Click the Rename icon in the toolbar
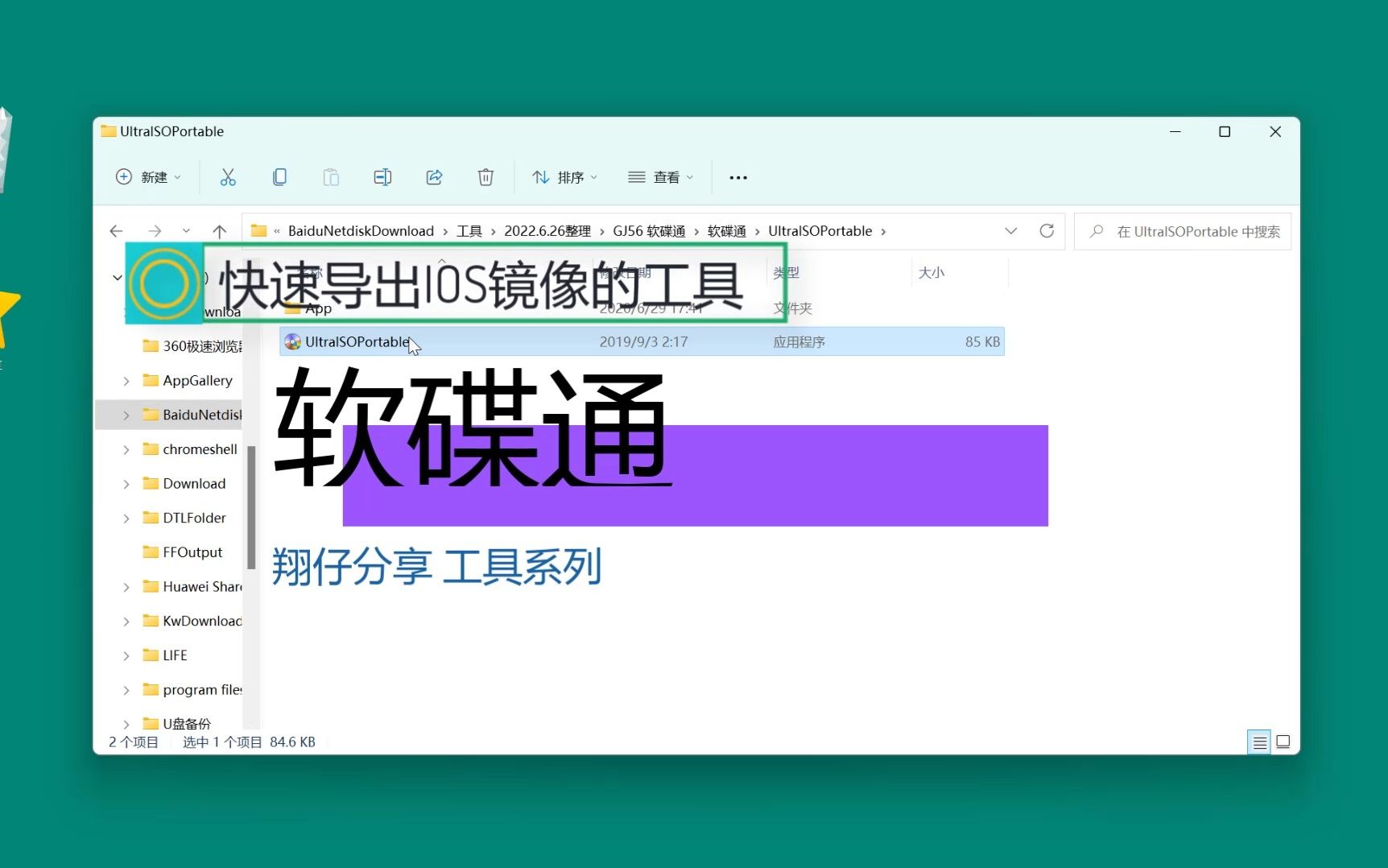The width and height of the screenshot is (1388, 868). pyautogui.click(x=382, y=177)
